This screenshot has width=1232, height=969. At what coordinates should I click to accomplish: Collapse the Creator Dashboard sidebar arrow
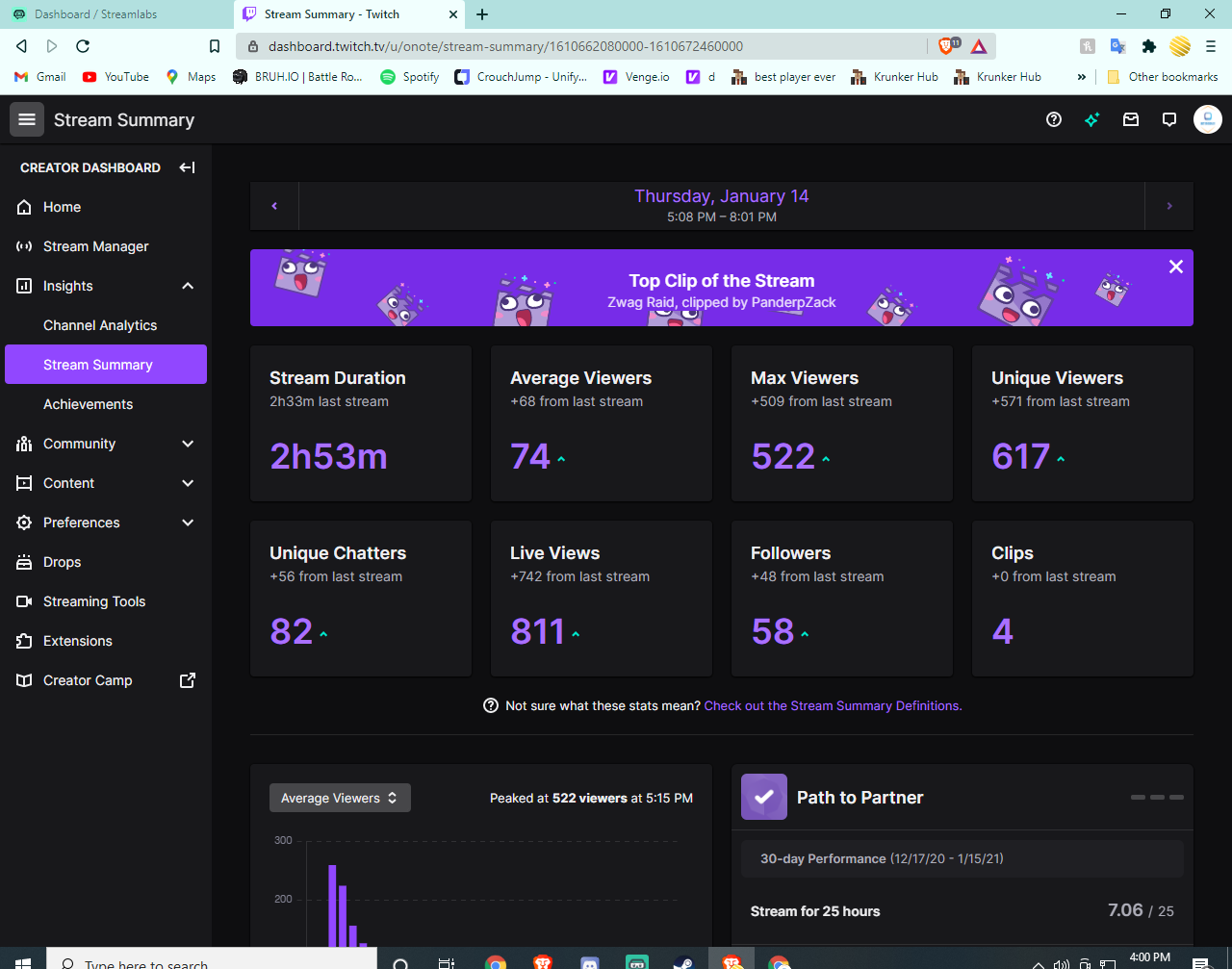(188, 167)
